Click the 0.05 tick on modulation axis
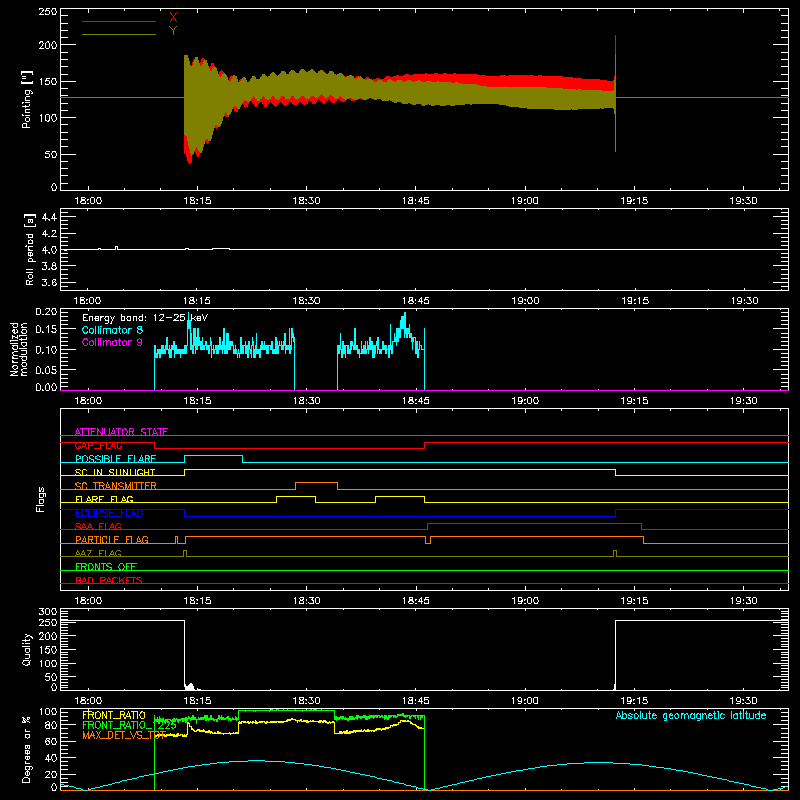The height and width of the screenshot is (800, 800). click(46, 369)
